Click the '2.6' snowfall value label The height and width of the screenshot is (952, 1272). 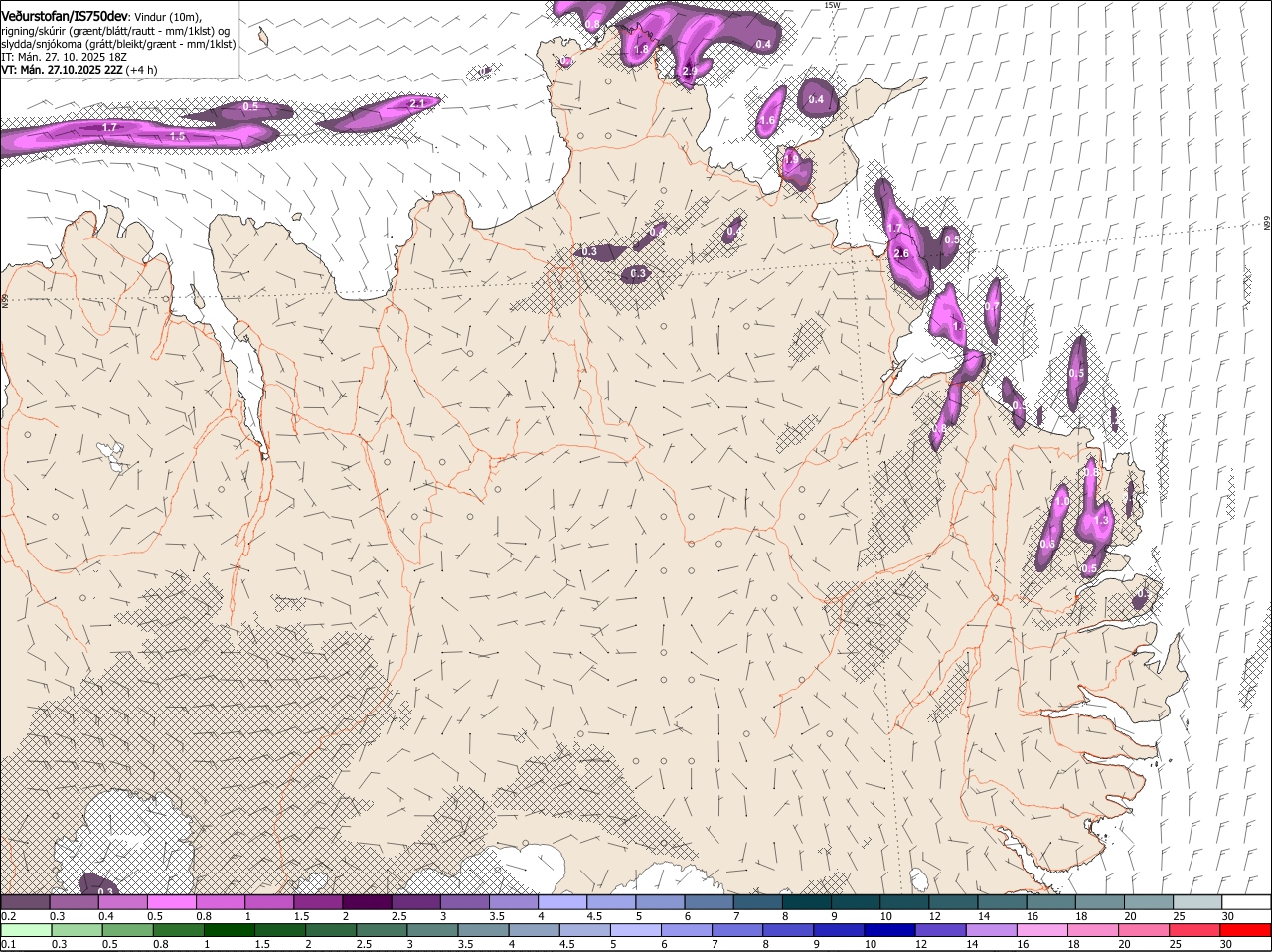(901, 254)
